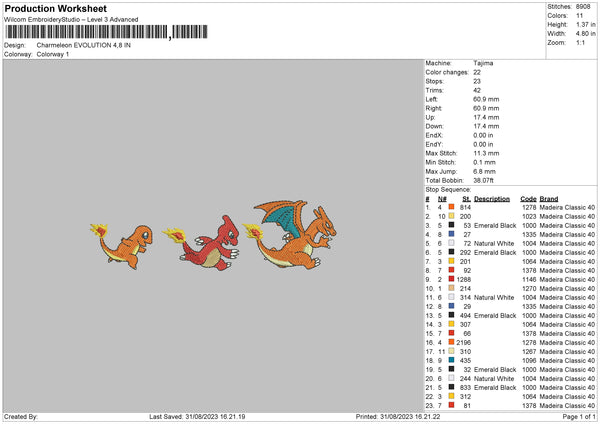Click stitch count '1288' in stop row 9

tap(463, 279)
